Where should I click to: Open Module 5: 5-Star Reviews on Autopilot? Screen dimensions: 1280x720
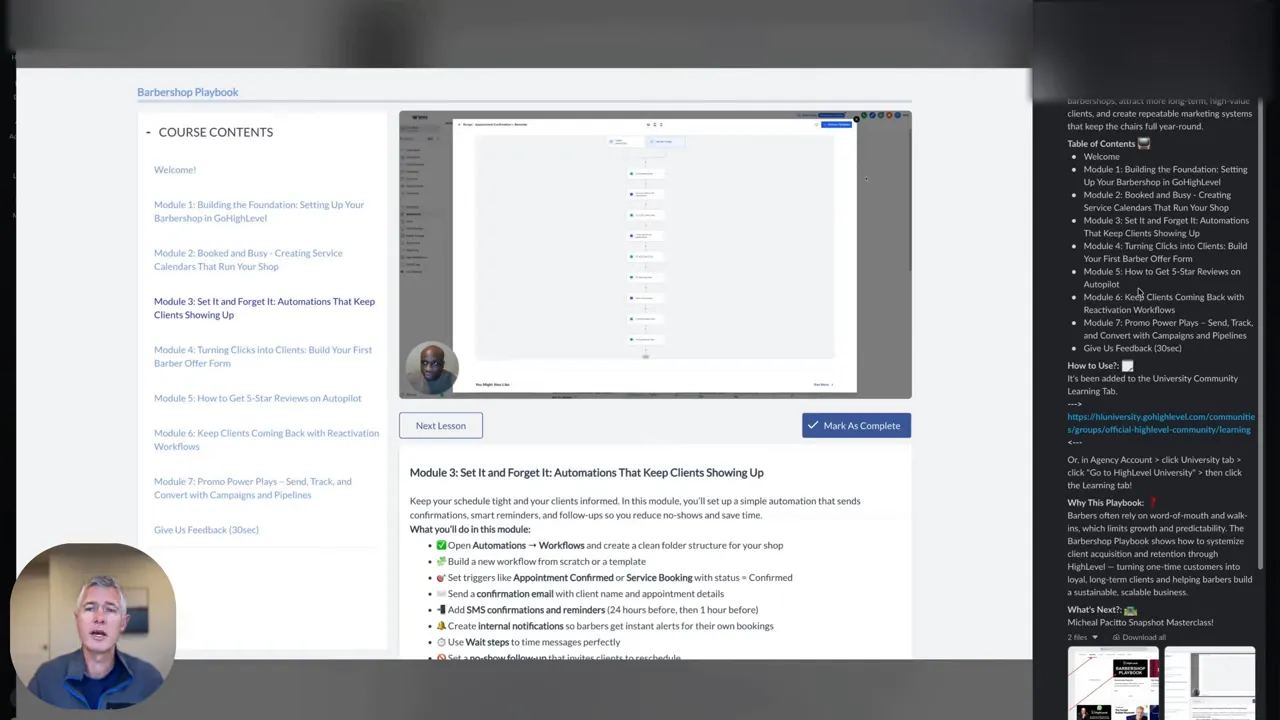(x=258, y=398)
